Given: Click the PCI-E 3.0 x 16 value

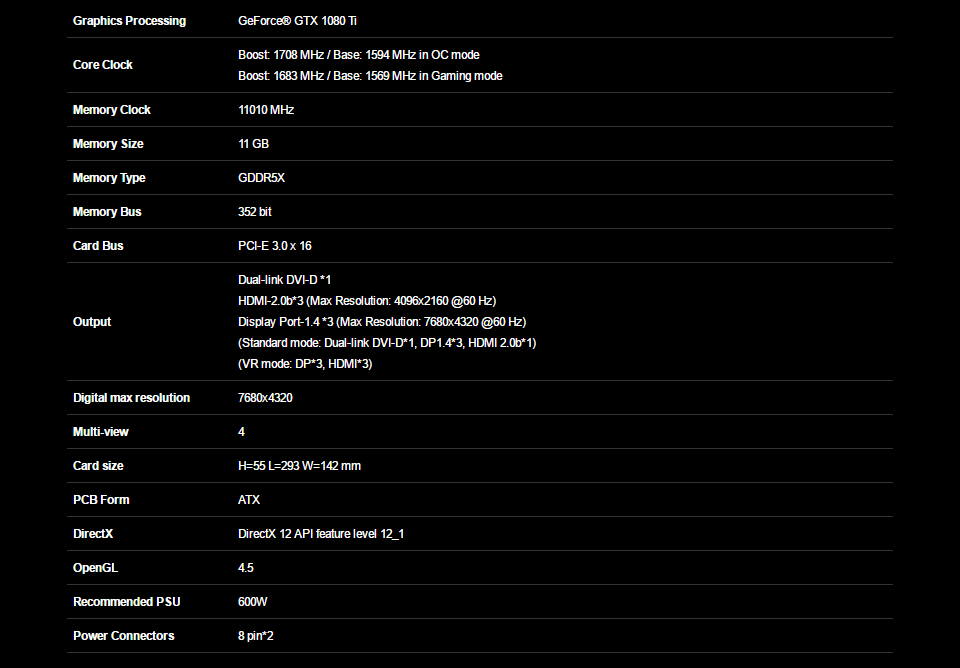Looking at the screenshot, I should click(x=275, y=246).
